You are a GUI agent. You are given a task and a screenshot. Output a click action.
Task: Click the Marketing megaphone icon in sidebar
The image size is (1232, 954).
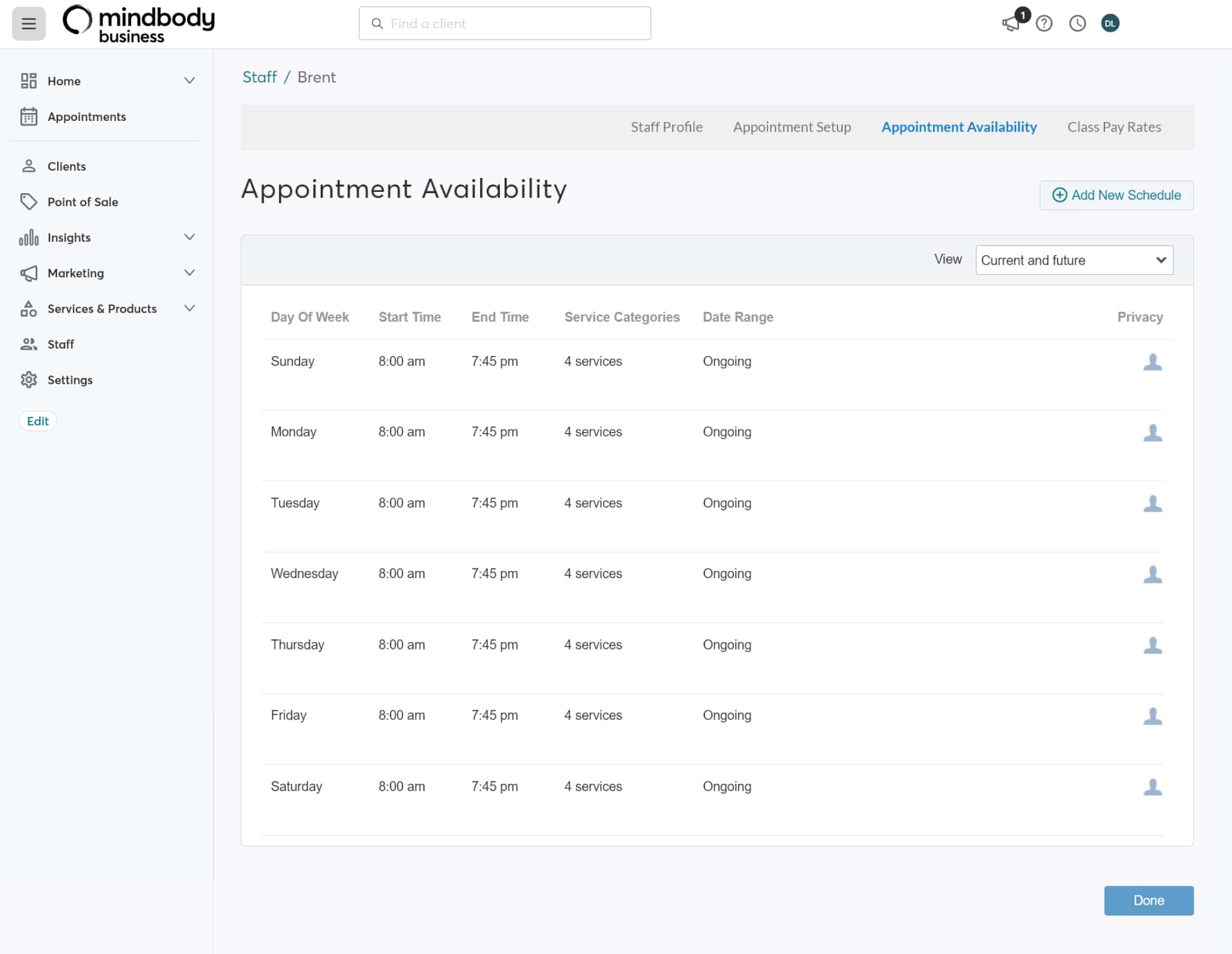click(x=28, y=273)
